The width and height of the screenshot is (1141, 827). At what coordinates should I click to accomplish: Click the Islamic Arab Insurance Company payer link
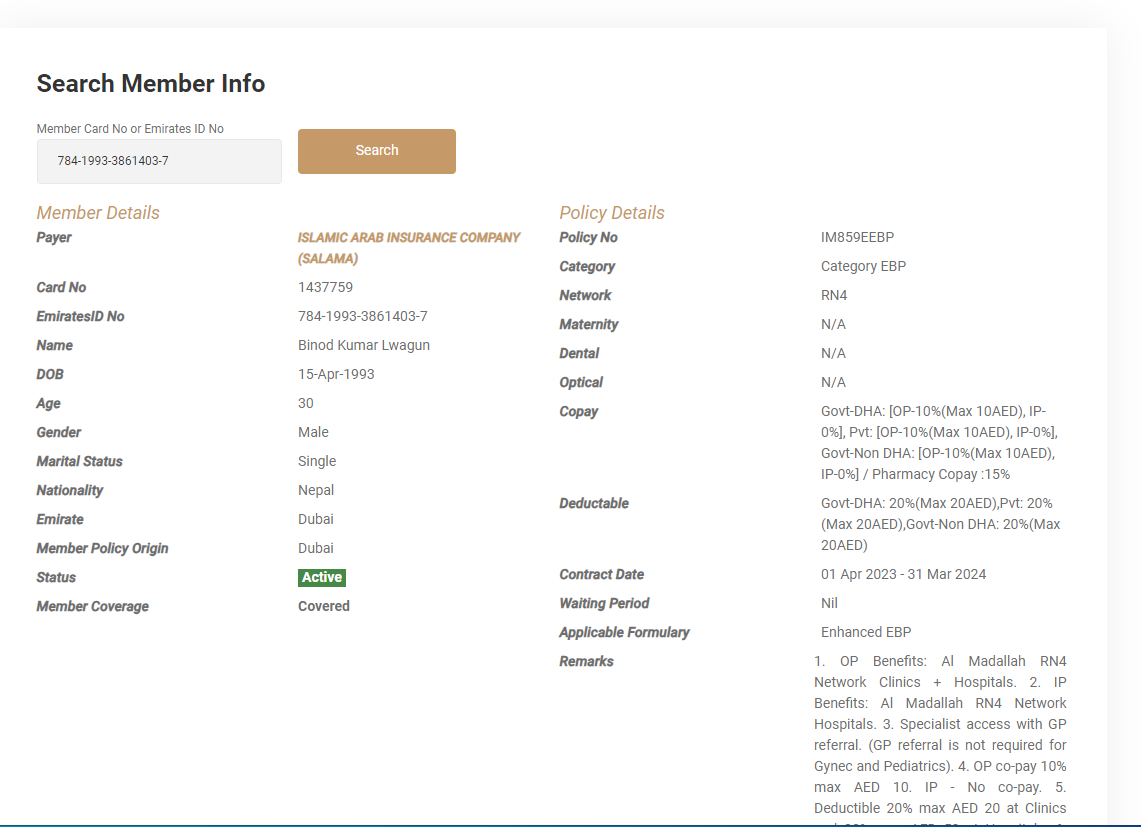pyautogui.click(x=409, y=248)
